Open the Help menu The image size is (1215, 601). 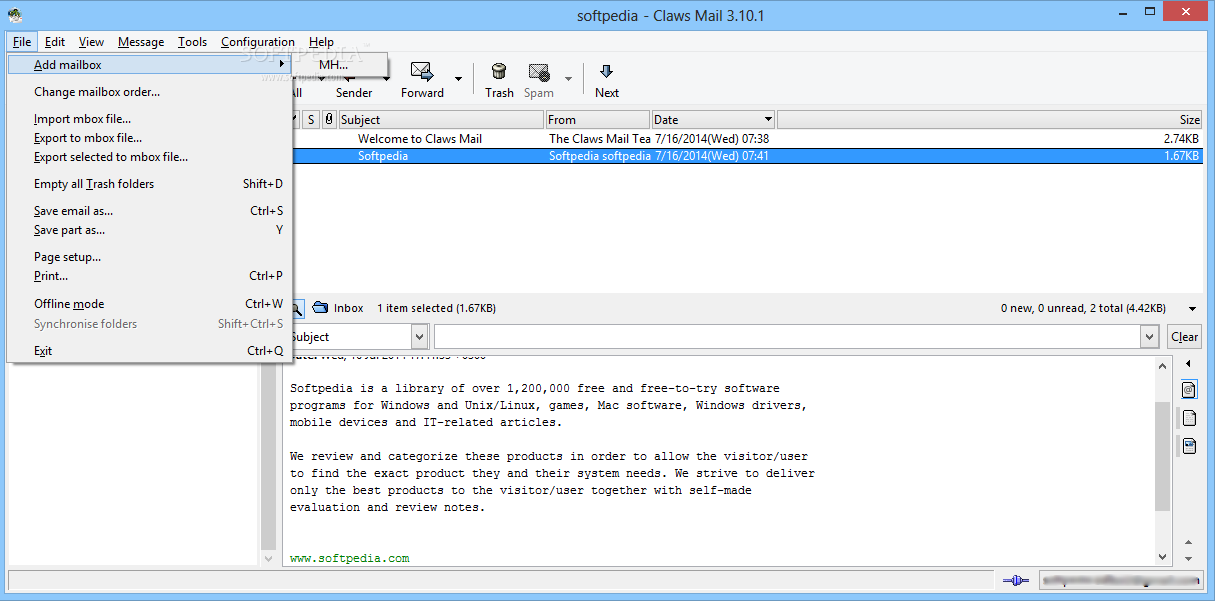[x=321, y=42]
